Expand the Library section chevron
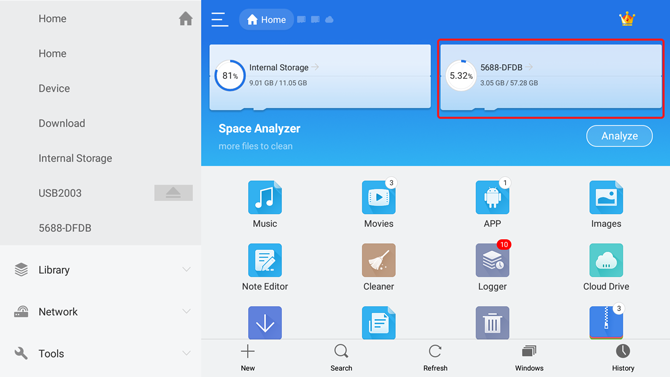Viewport: 670px width, 377px height. click(x=186, y=269)
